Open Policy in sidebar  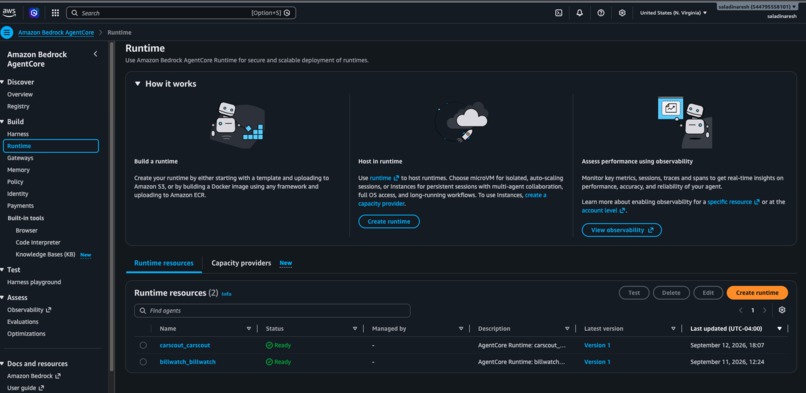tap(15, 182)
